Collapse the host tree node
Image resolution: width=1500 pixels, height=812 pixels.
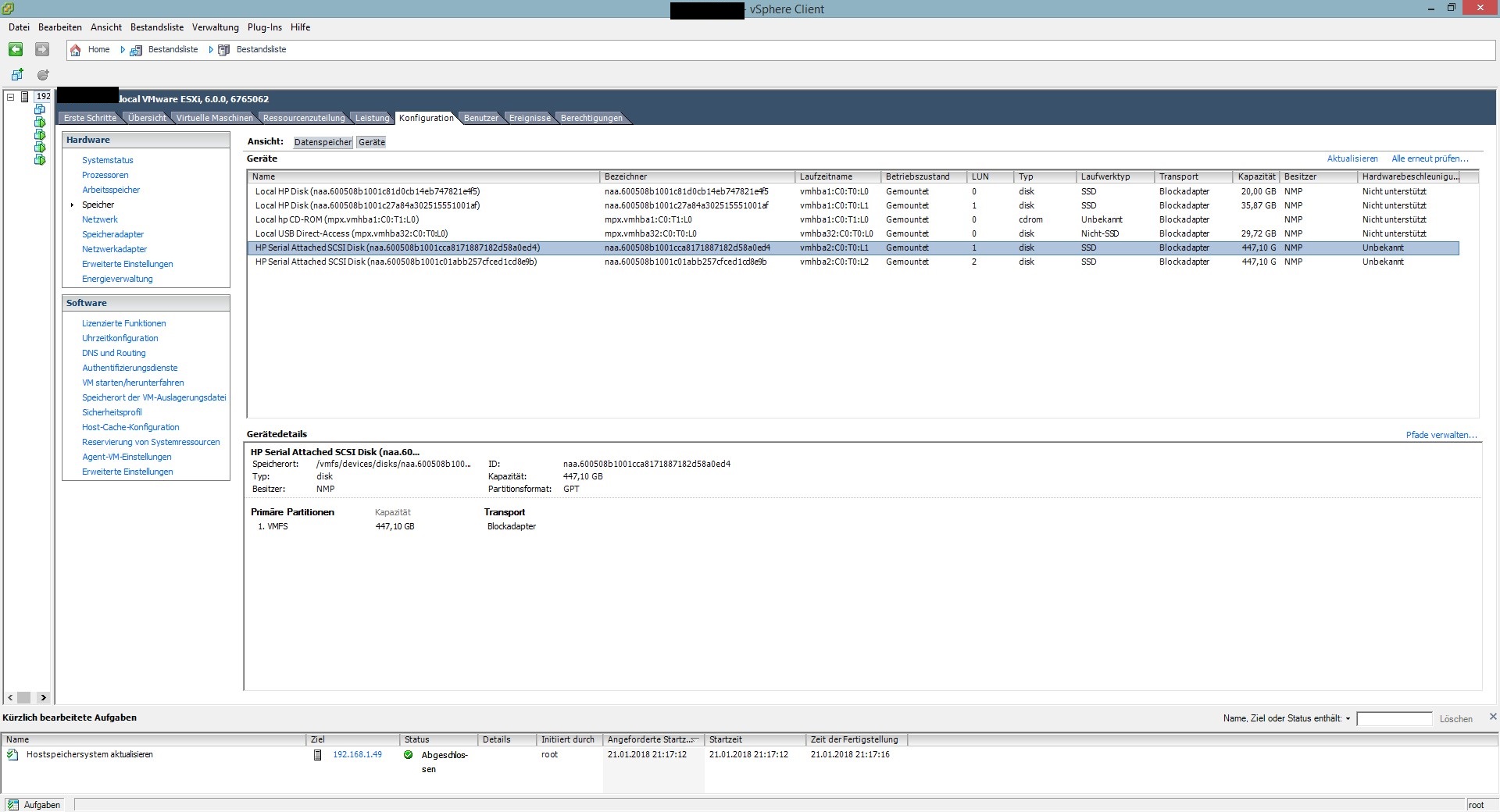(x=11, y=97)
